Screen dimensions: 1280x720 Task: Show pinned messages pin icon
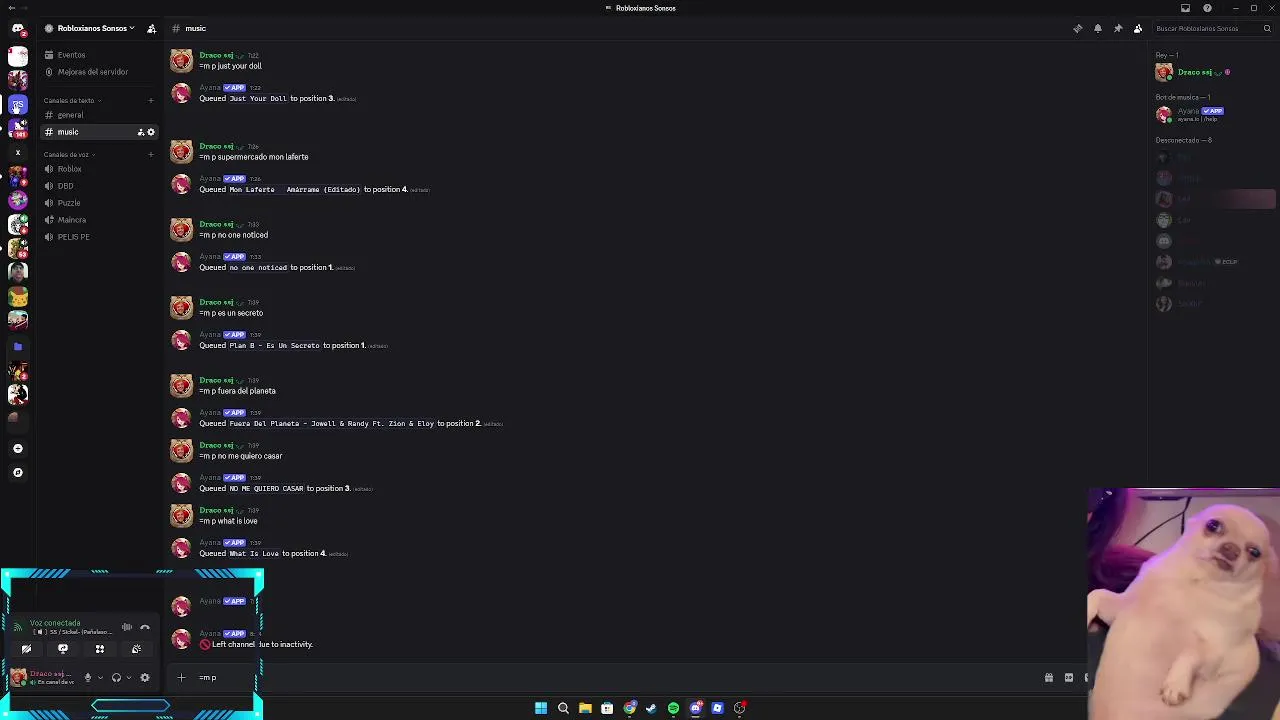[1117, 28]
